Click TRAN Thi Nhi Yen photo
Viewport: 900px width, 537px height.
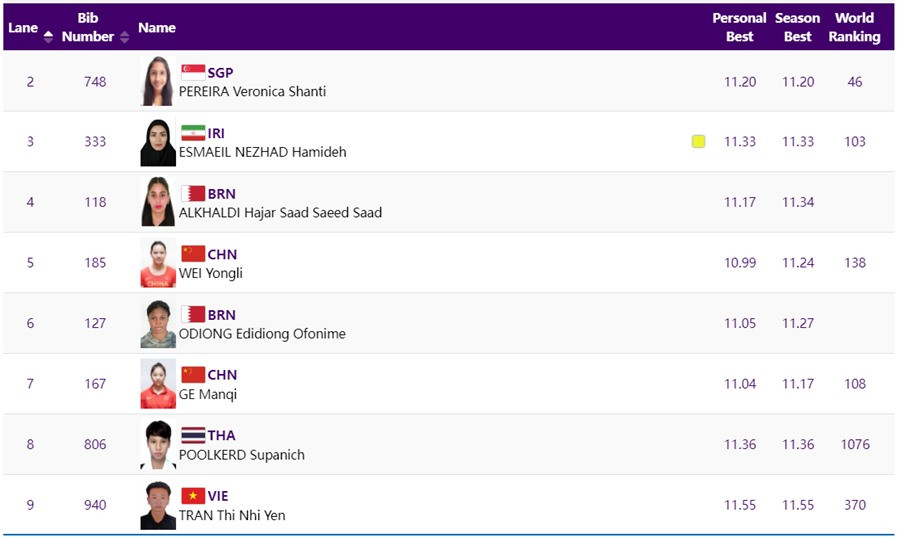coord(158,505)
